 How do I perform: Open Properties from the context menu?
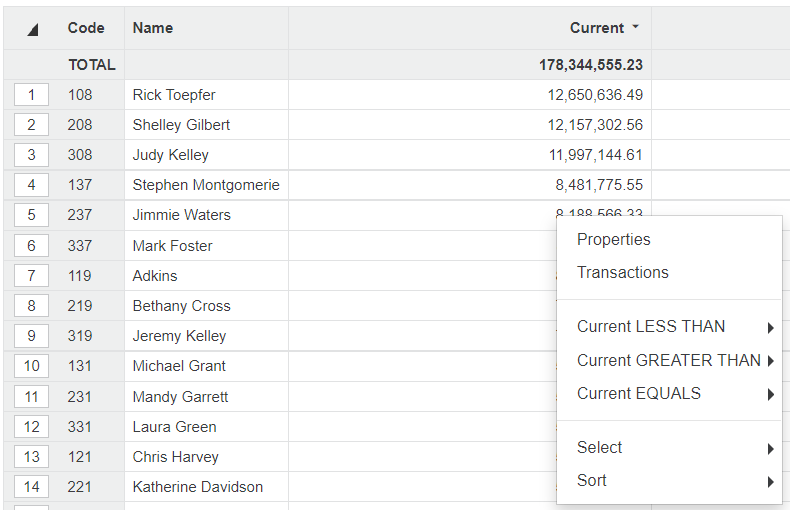613,240
